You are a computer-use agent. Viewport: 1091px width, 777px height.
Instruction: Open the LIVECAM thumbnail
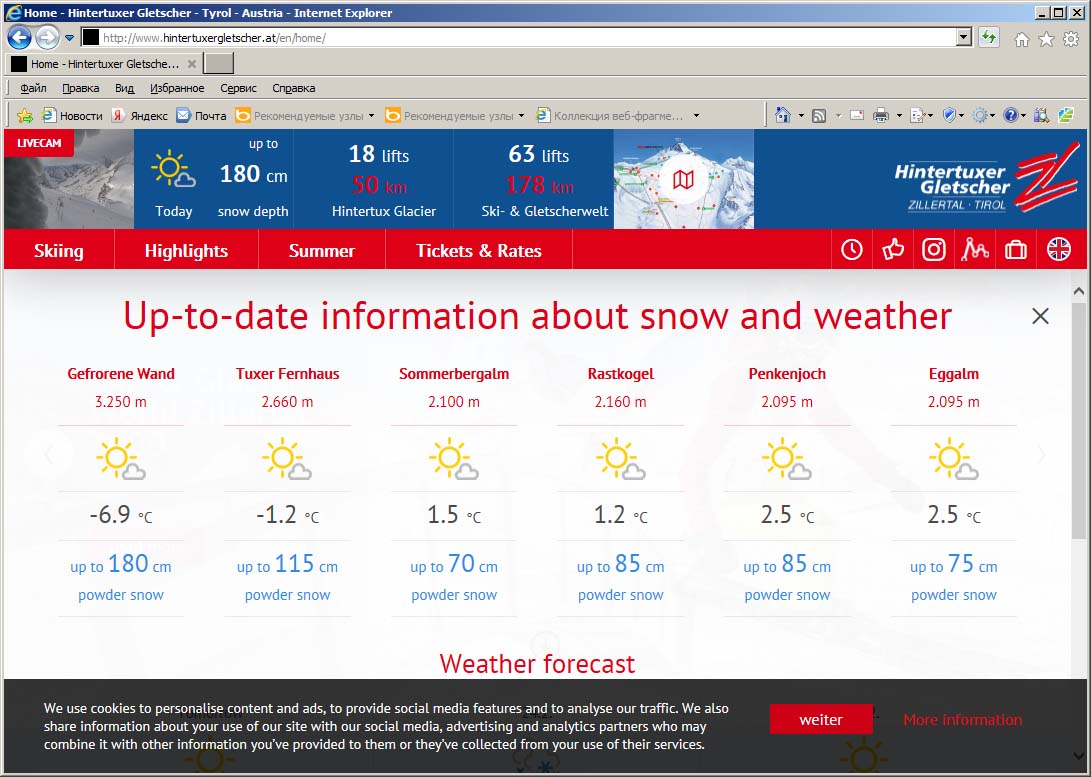click(69, 179)
